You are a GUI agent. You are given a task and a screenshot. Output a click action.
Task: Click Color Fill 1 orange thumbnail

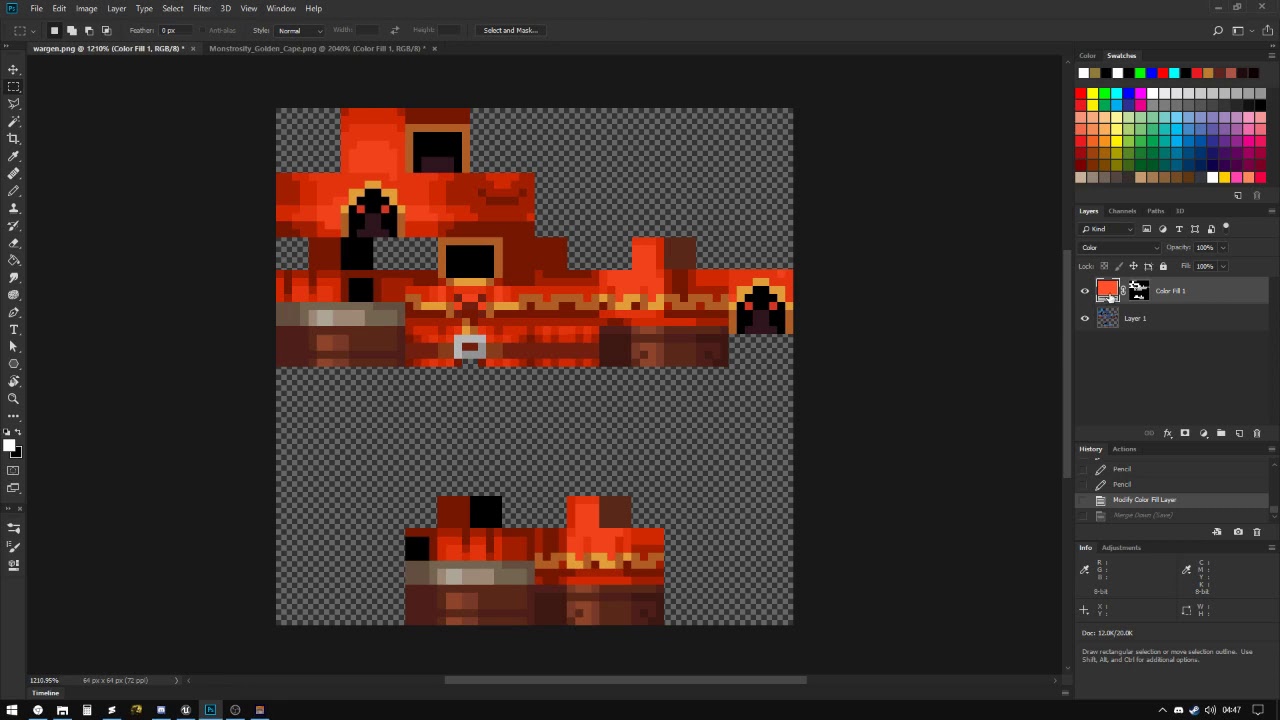(1108, 290)
